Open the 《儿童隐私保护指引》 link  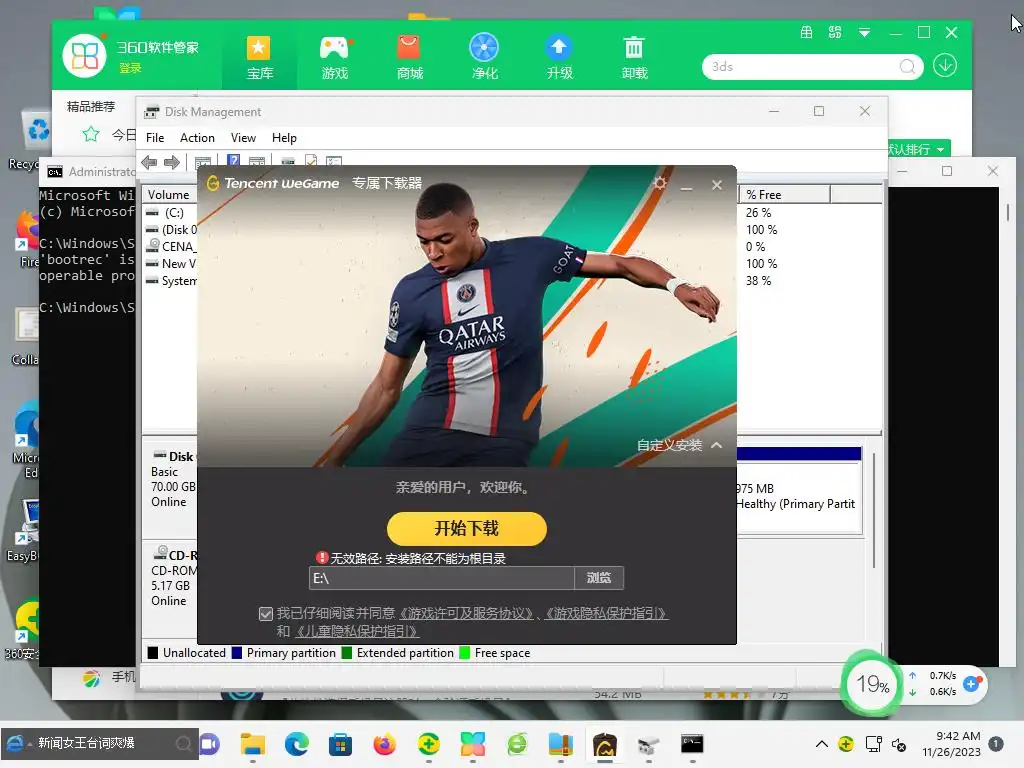tap(357, 632)
